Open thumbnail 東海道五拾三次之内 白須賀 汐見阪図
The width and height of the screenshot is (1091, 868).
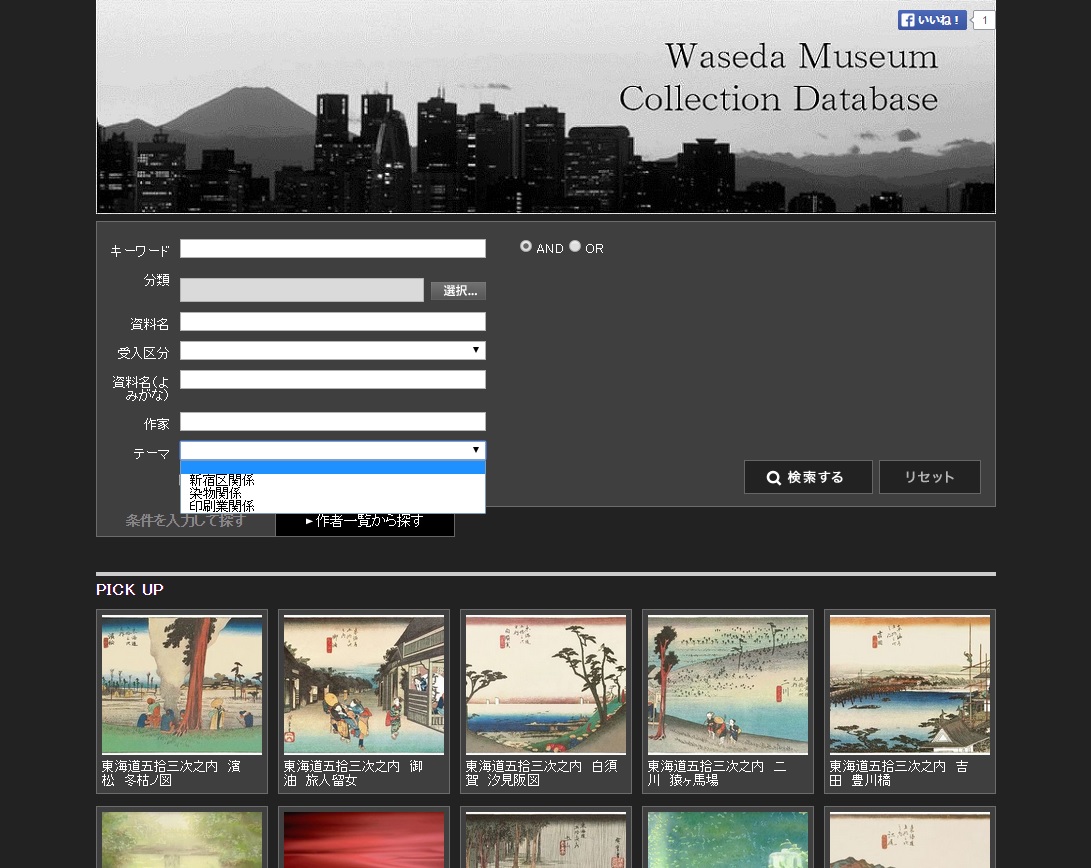[546, 684]
